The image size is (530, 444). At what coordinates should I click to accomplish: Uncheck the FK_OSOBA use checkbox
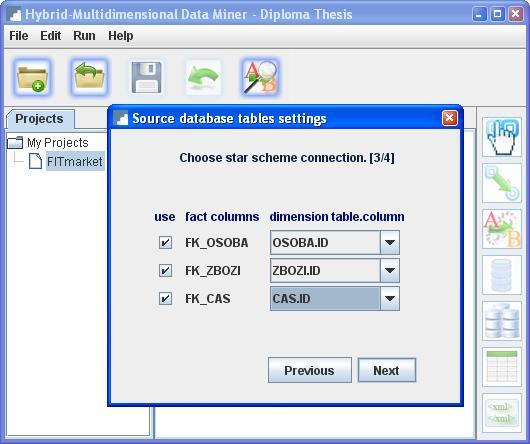coord(165,243)
